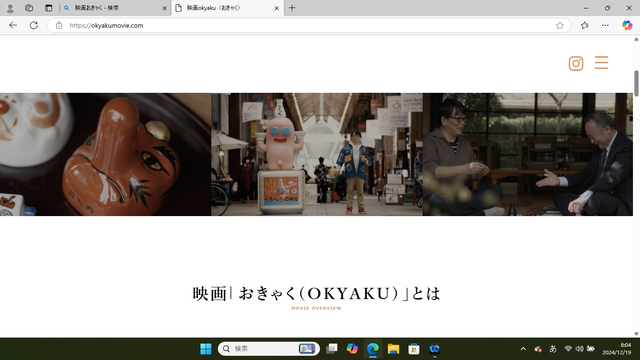Screen dimensions: 640x360
Task: Open the tray security notification icon
Action: click(x=538, y=349)
